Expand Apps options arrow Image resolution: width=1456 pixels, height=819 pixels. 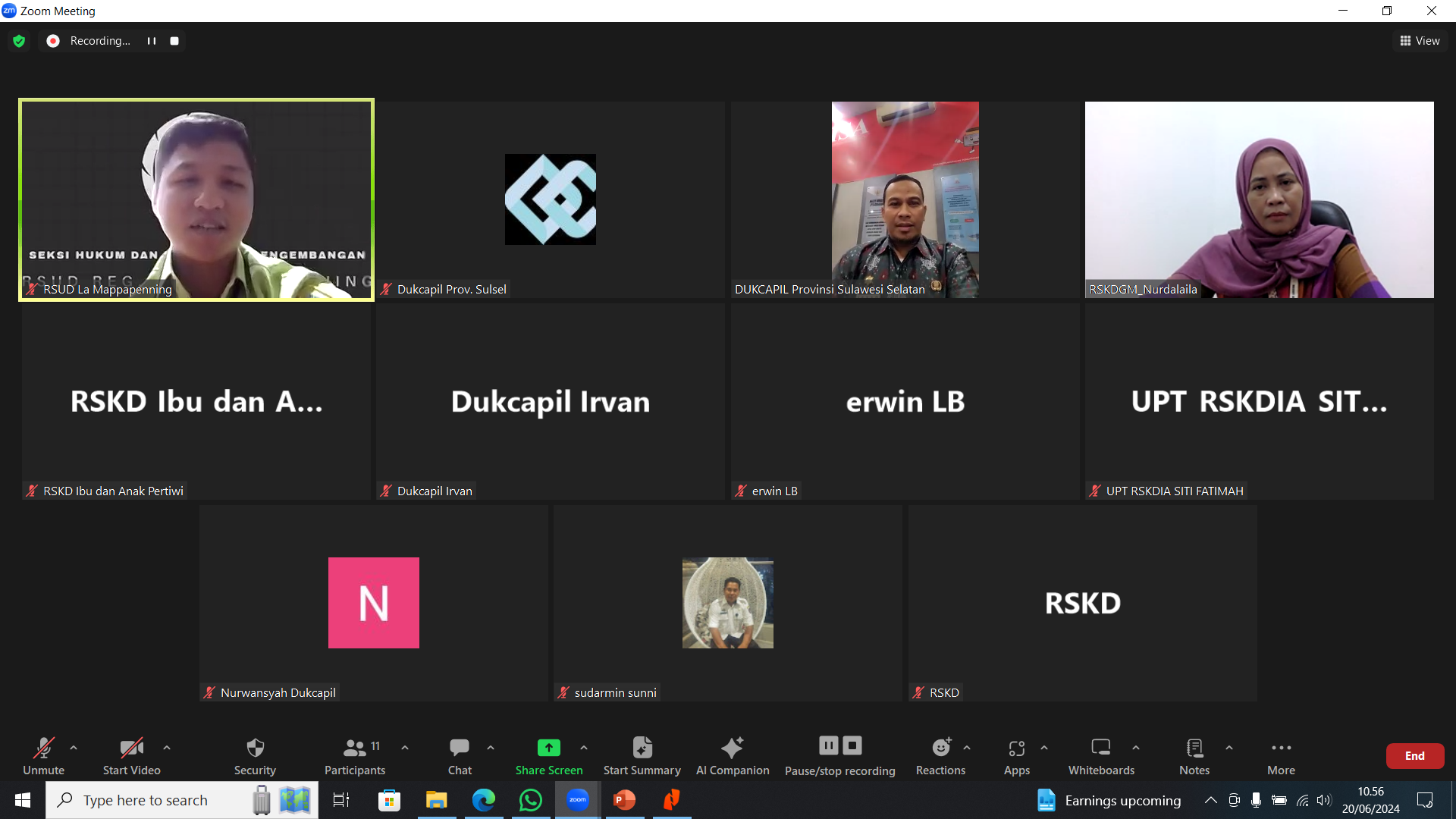point(1044,748)
